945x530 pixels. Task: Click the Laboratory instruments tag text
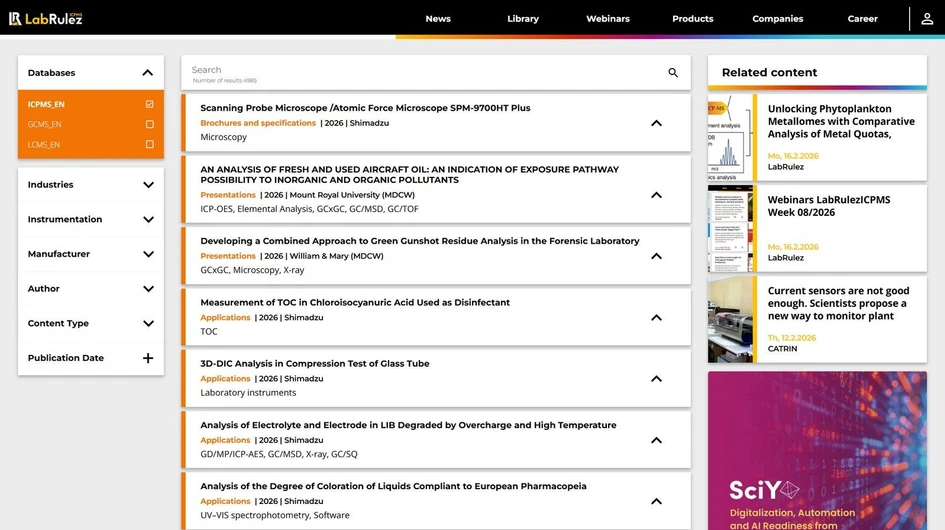248,393
